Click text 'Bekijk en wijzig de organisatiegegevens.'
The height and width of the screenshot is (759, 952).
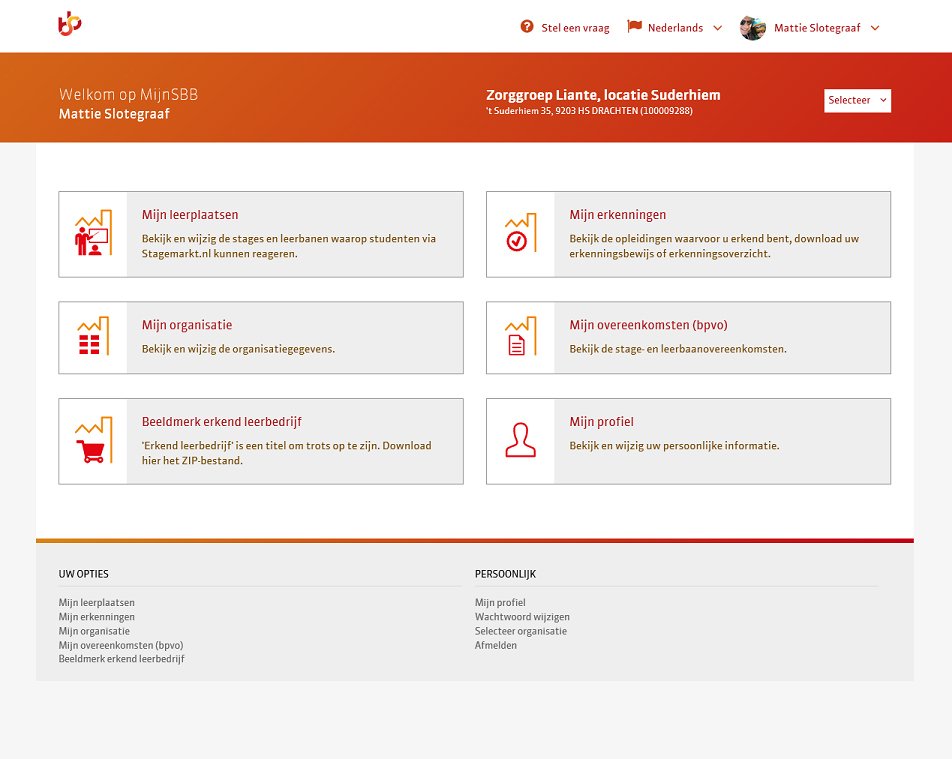tap(238, 349)
